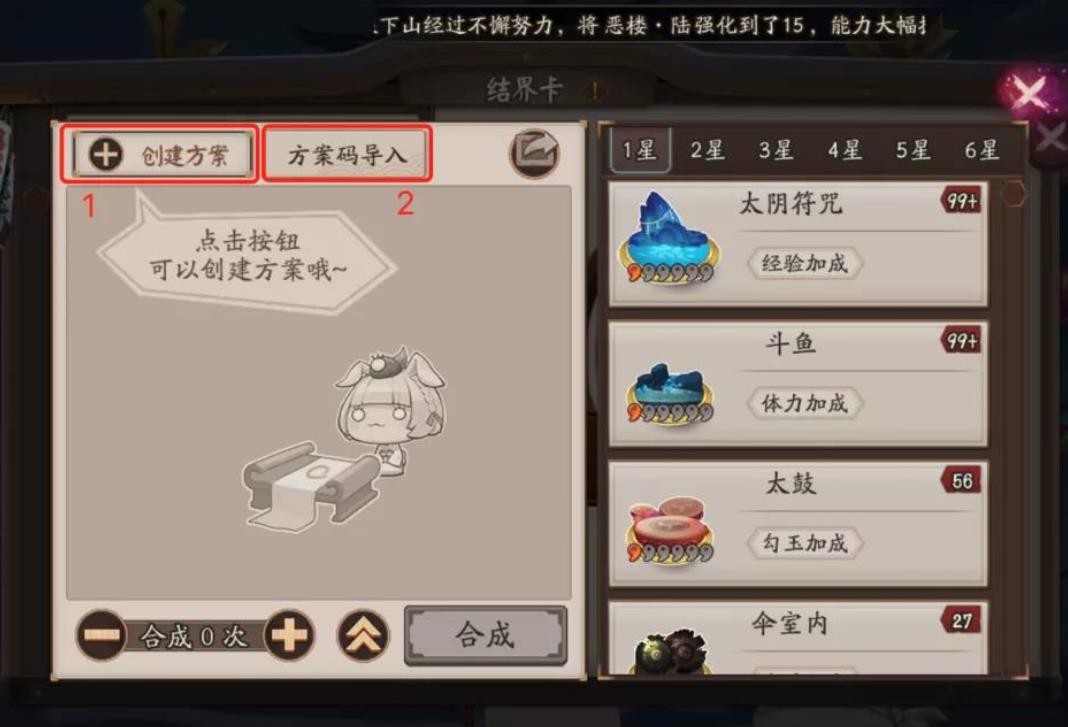The width and height of the screenshot is (1068, 727).
Task: Switch to the 1星 tab
Action: [x=640, y=149]
